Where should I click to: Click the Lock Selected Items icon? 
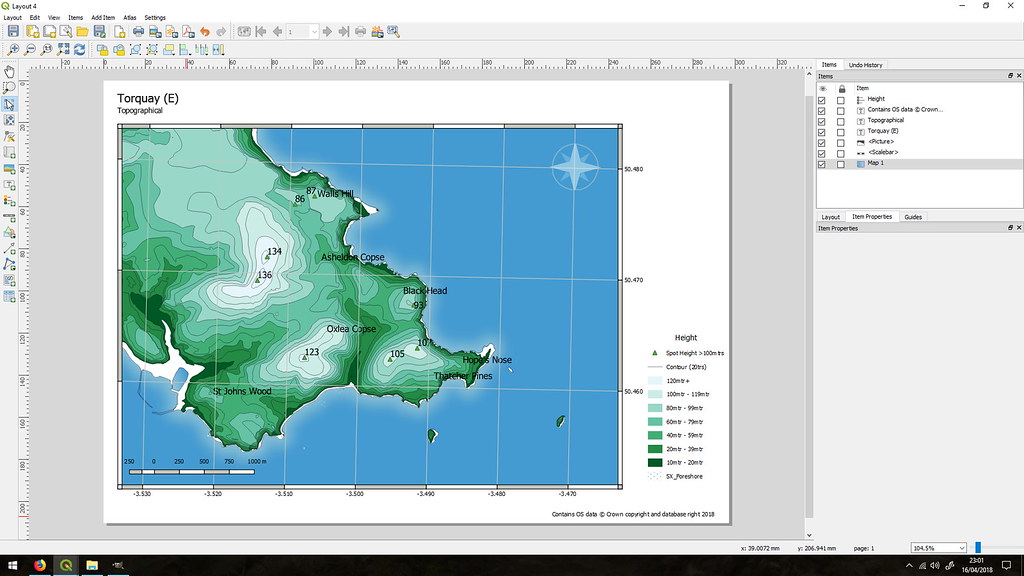(x=103, y=50)
